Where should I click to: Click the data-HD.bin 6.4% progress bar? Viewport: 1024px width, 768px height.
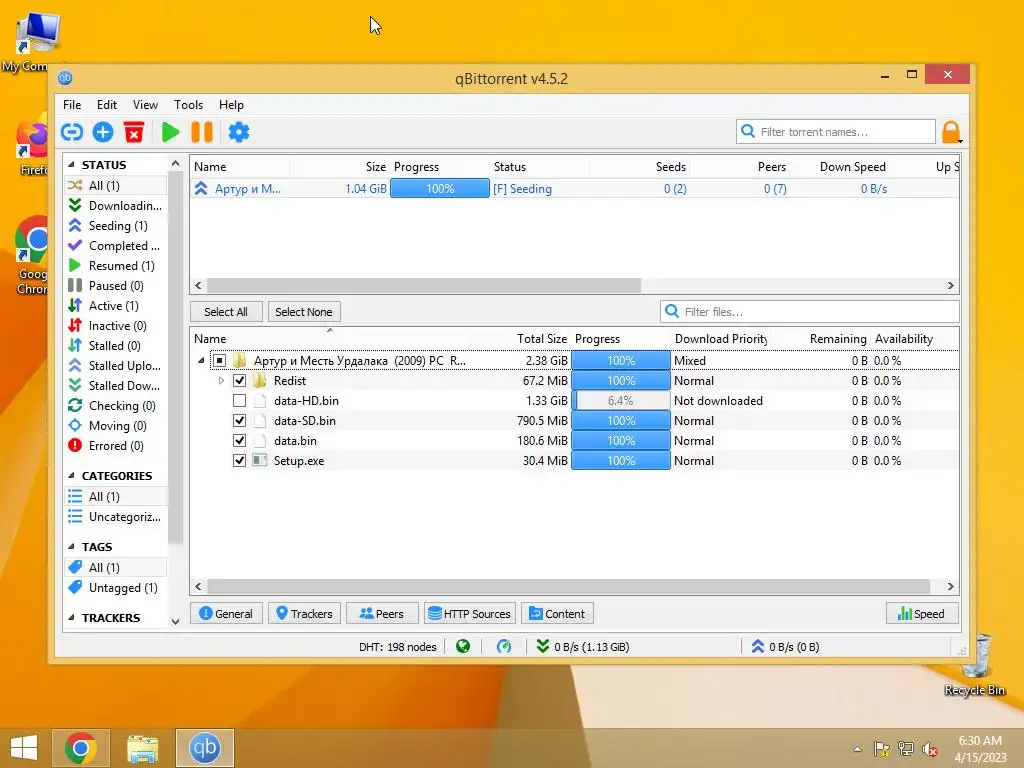(620, 401)
